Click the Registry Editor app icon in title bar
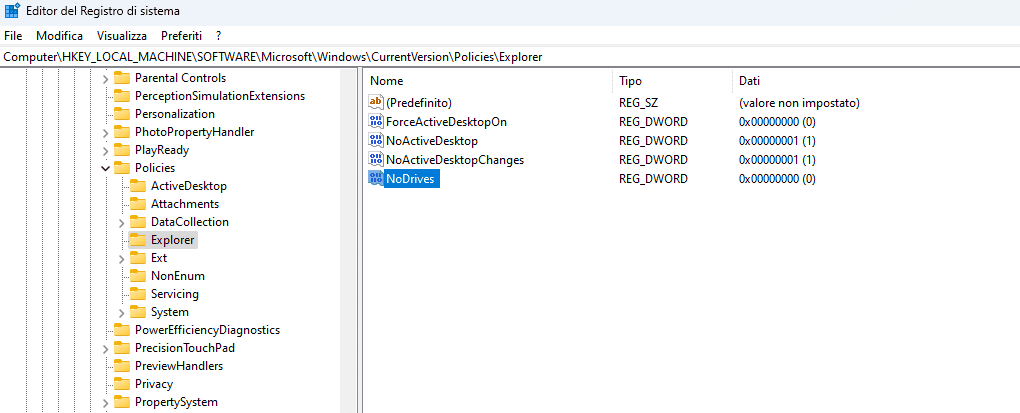 coord(11,11)
